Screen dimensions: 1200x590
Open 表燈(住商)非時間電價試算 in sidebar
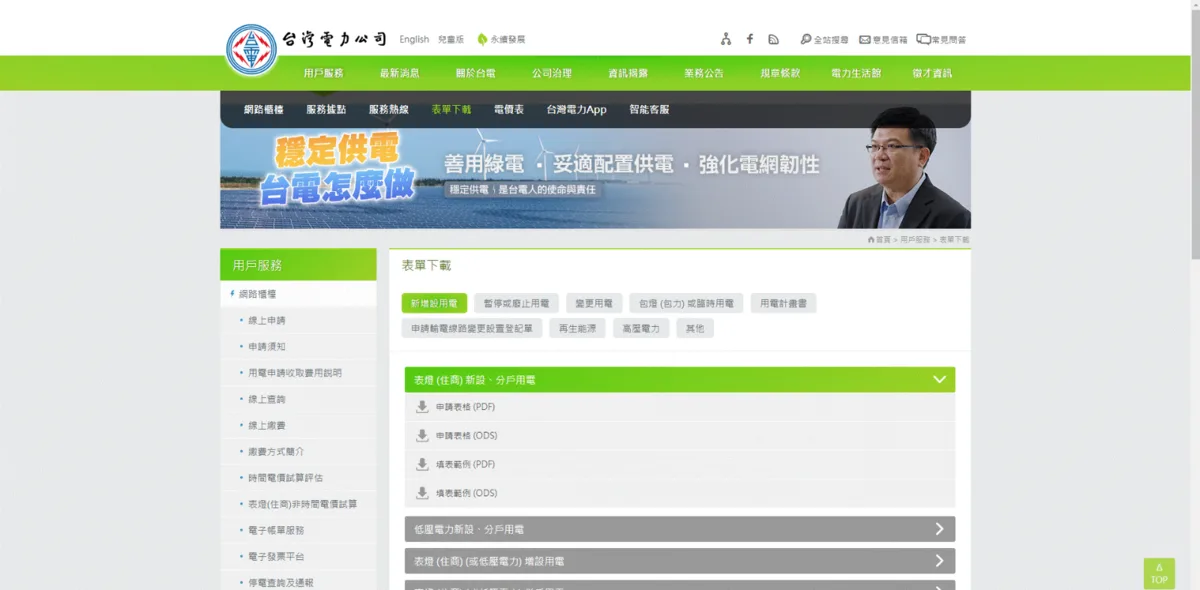[x=303, y=504]
